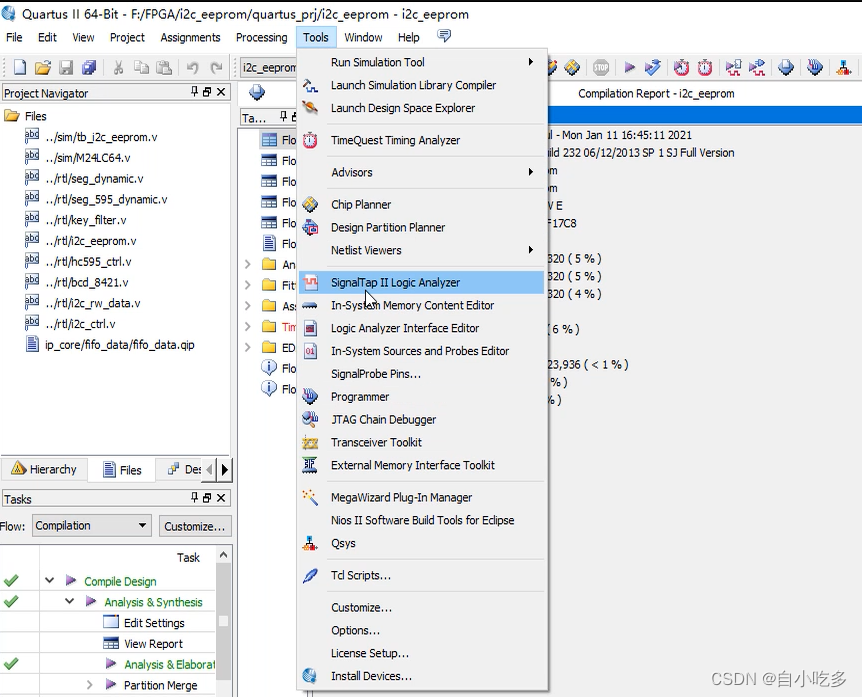The height and width of the screenshot is (697, 862).
Task: Click the Redo toolbar icon
Action: tap(216, 68)
